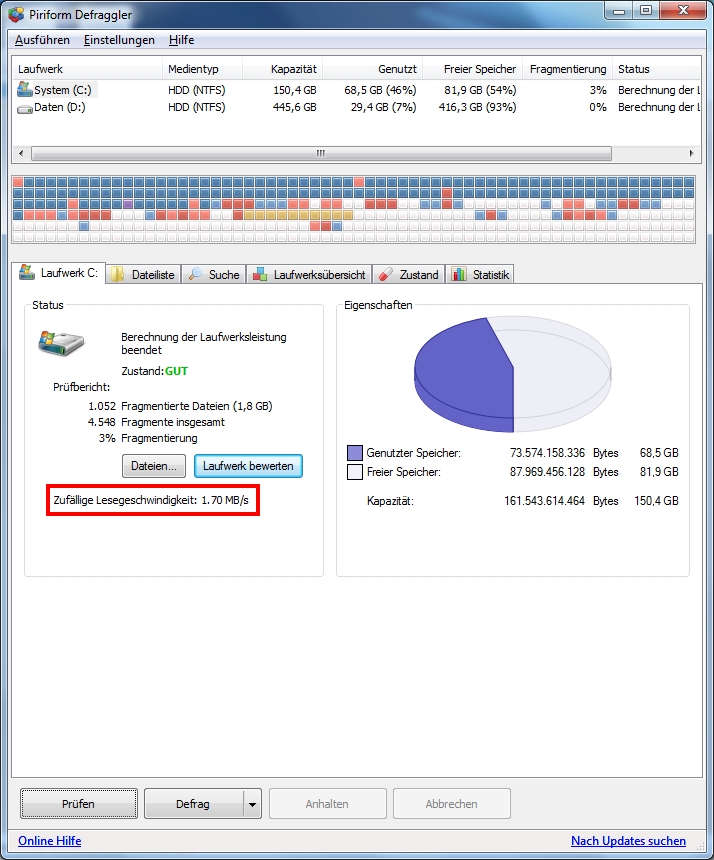Expand the Defrag dropdown arrow
714x860 pixels.
[x=252, y=804]
